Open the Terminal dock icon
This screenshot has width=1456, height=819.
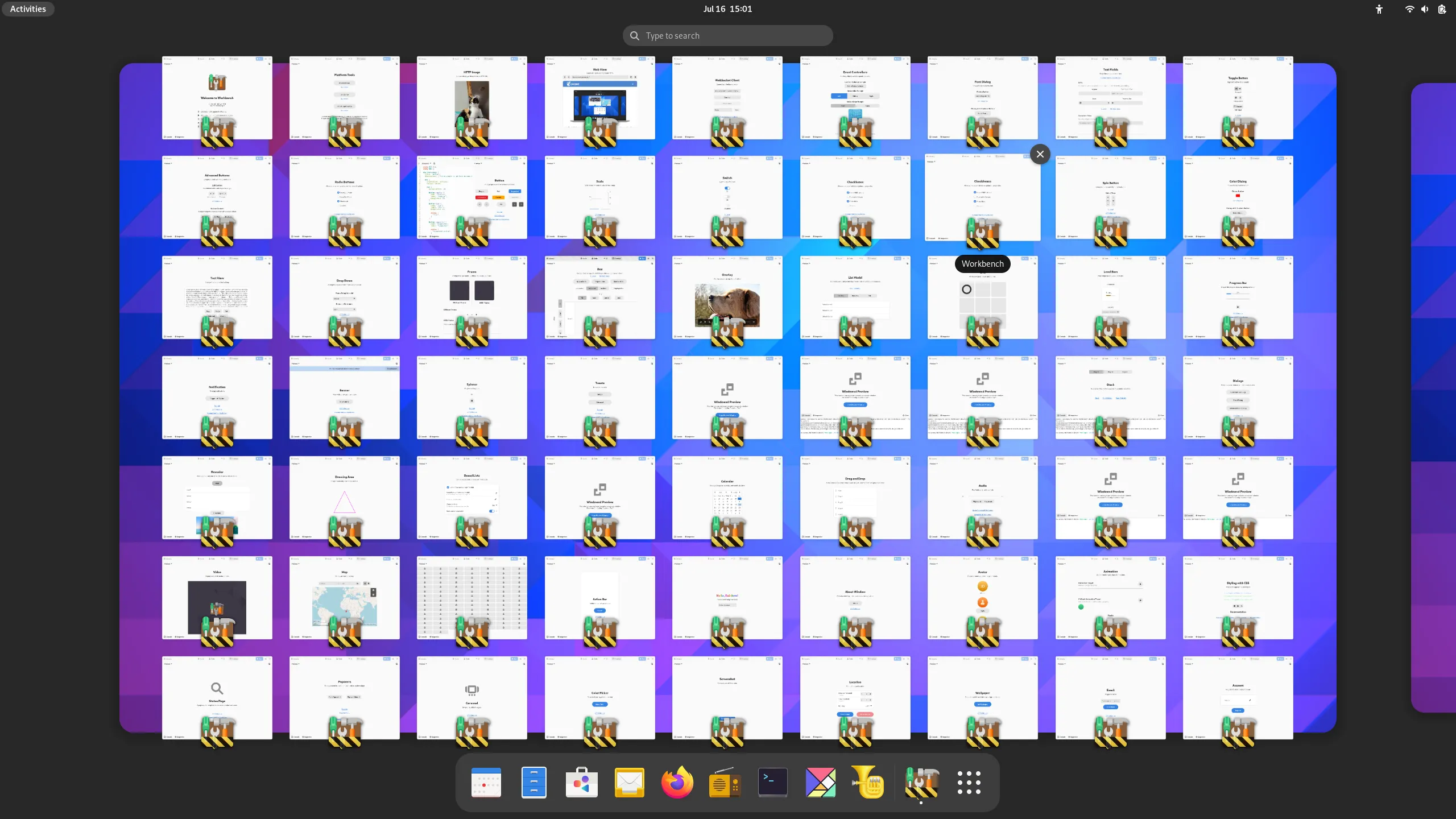(x=772, y=783)
